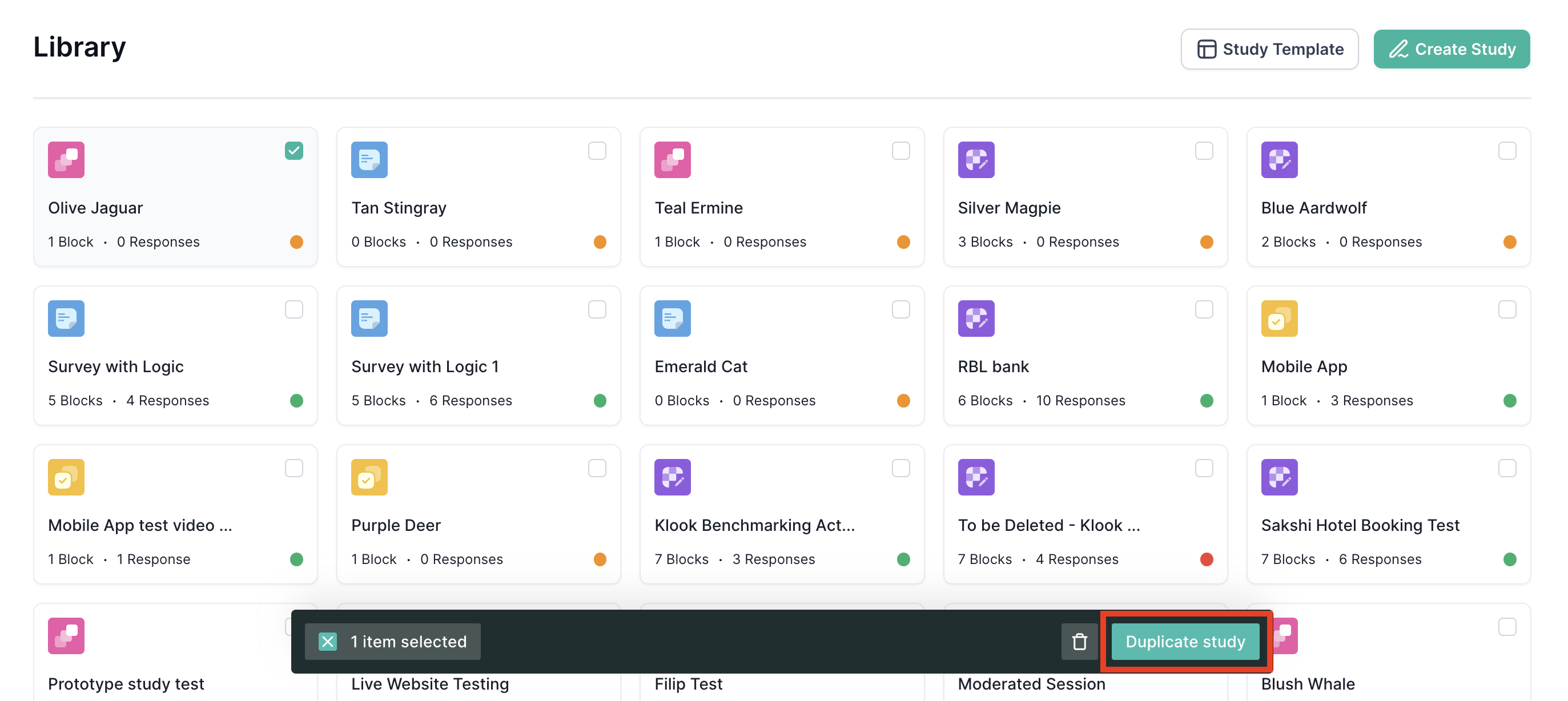Check the Emerald Cat checkbox
Viewport: 1568px width, 701px height.
(x=900, y=309)
